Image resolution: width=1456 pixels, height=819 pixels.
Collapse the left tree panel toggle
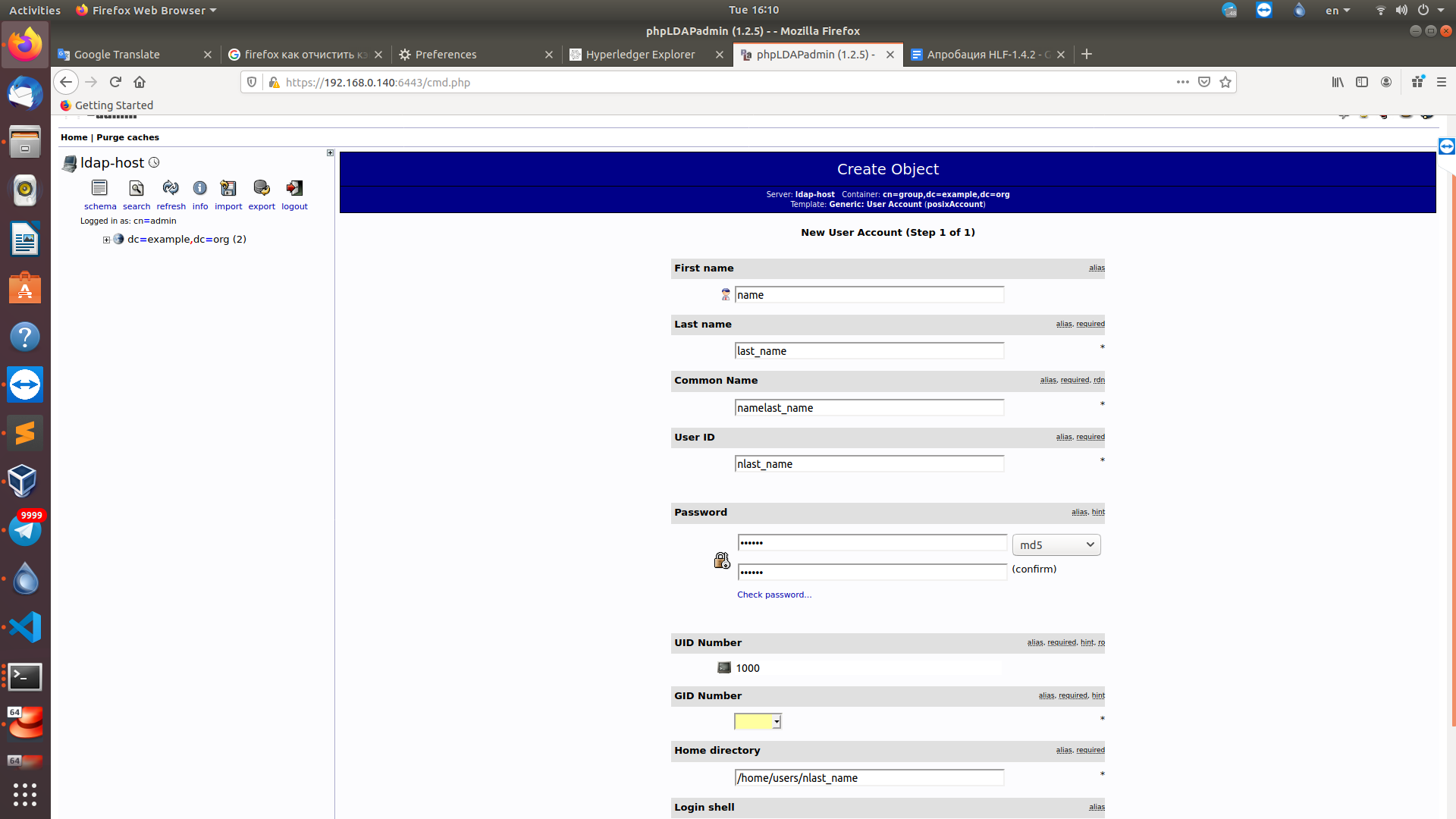330,153
